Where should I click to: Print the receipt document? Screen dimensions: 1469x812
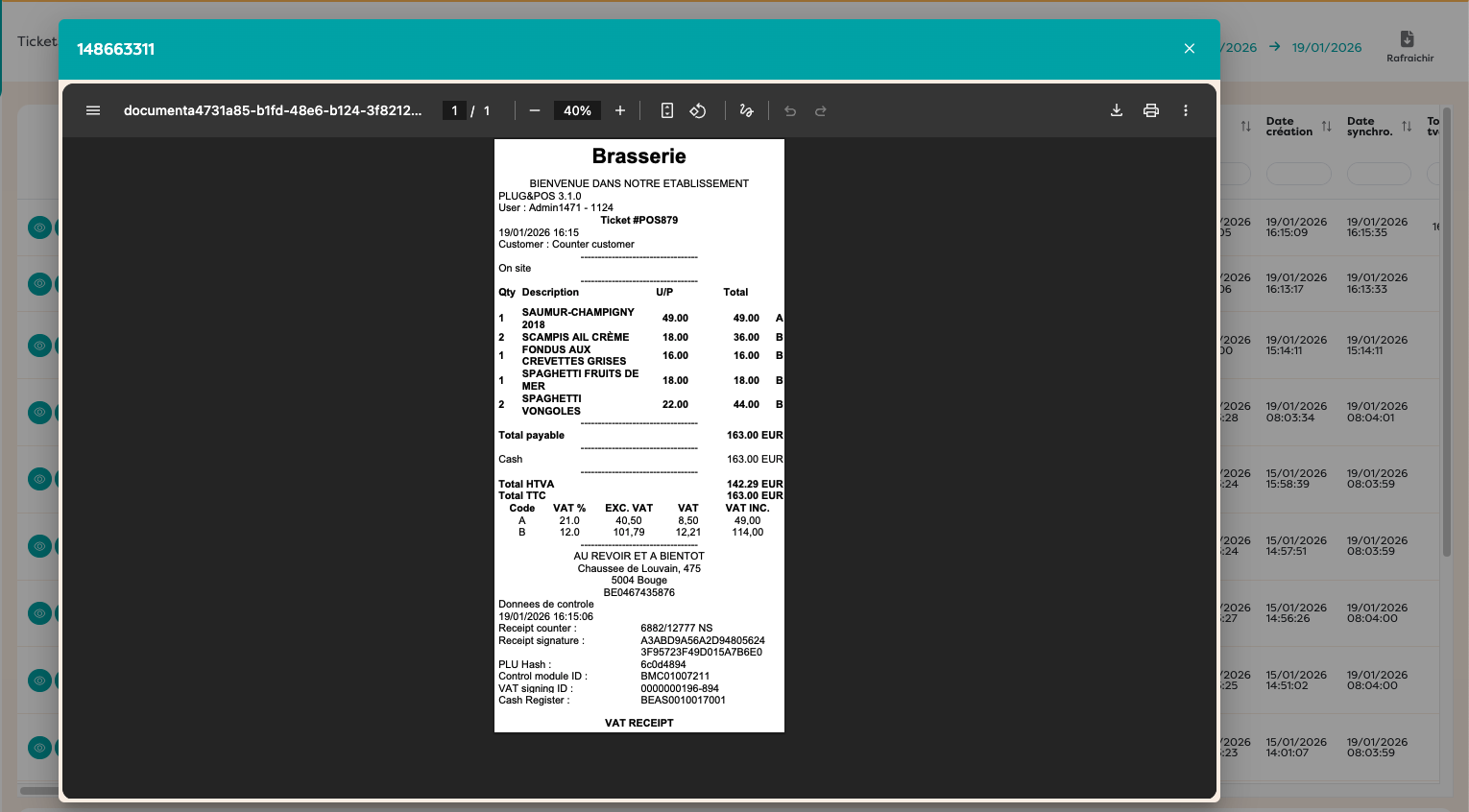tap(1151, 110)
